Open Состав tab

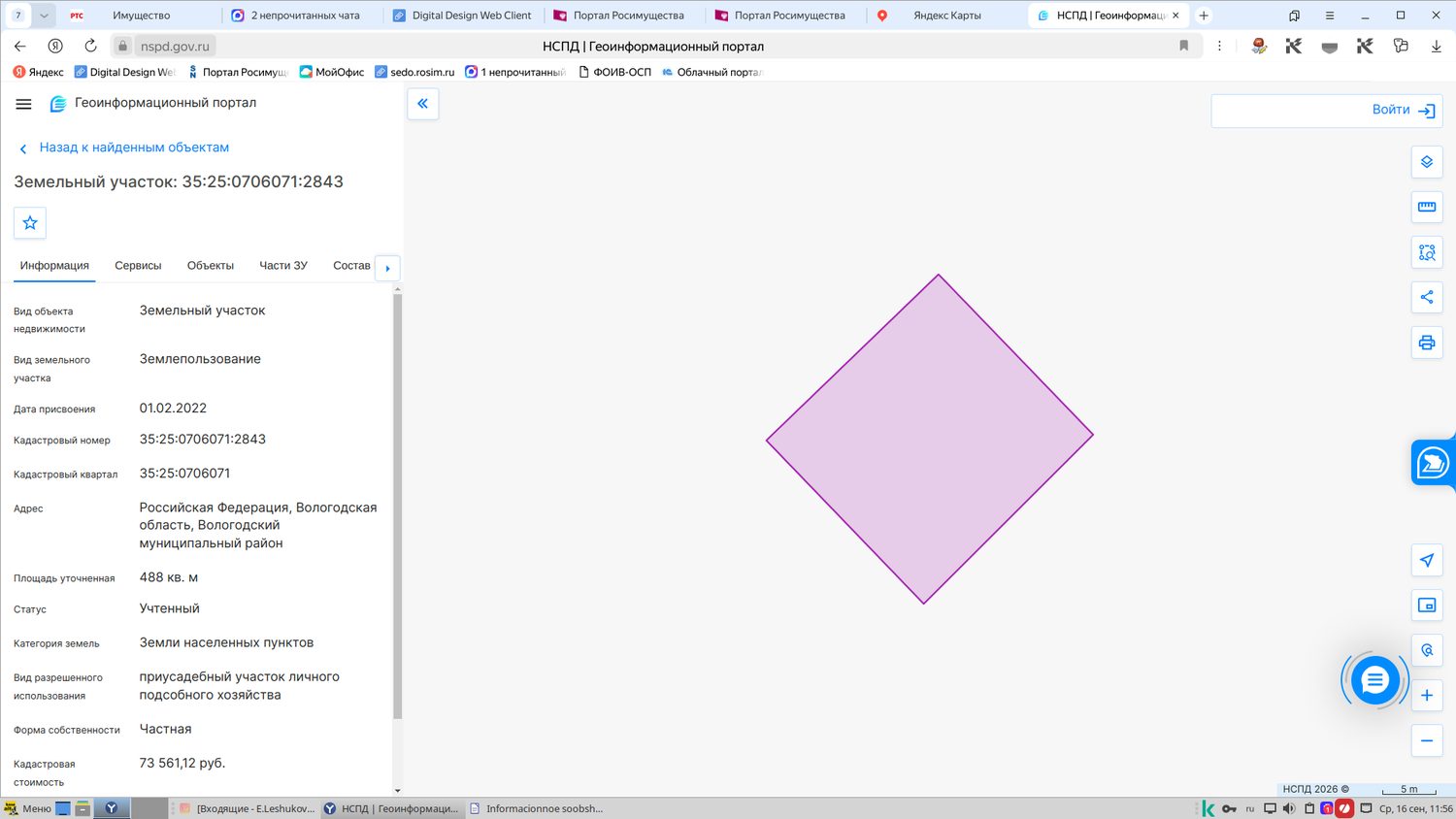click(x=351, y=266)
